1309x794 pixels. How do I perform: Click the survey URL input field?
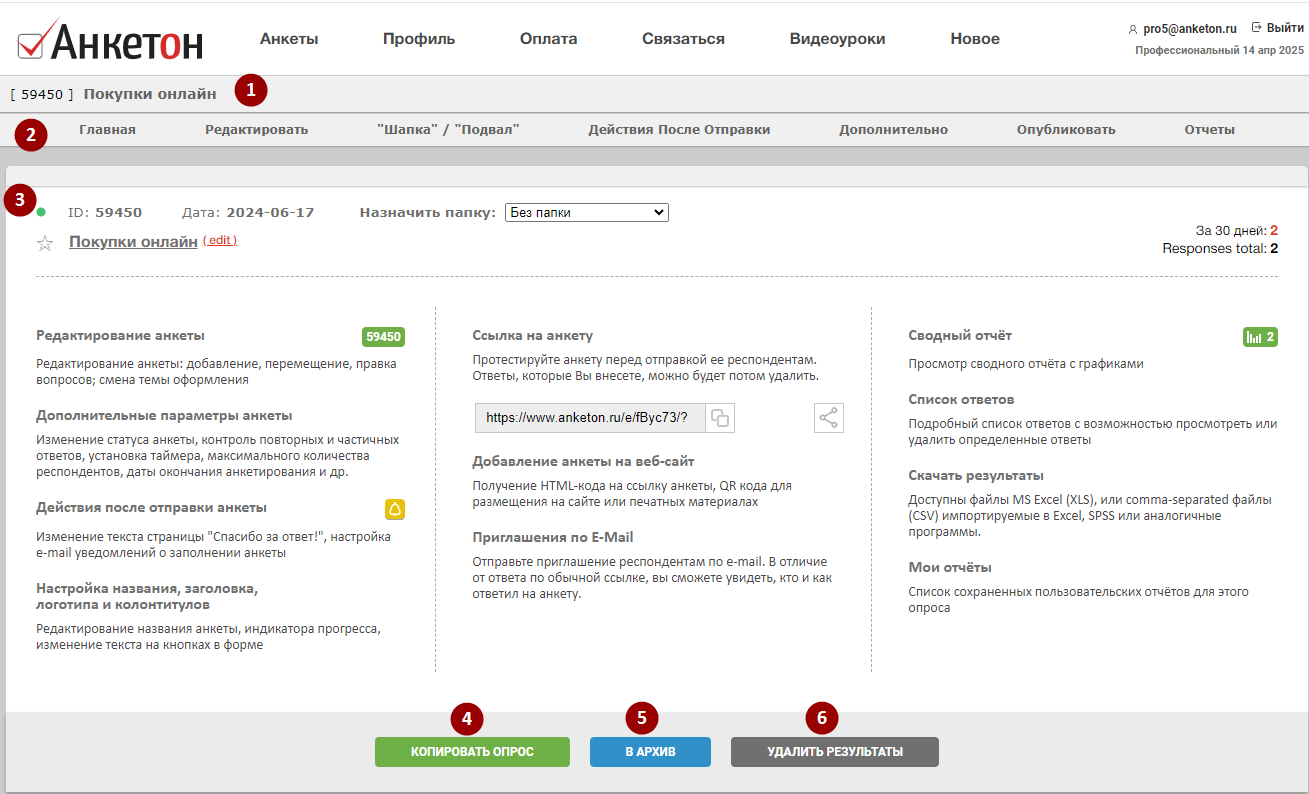coord(590,418)
